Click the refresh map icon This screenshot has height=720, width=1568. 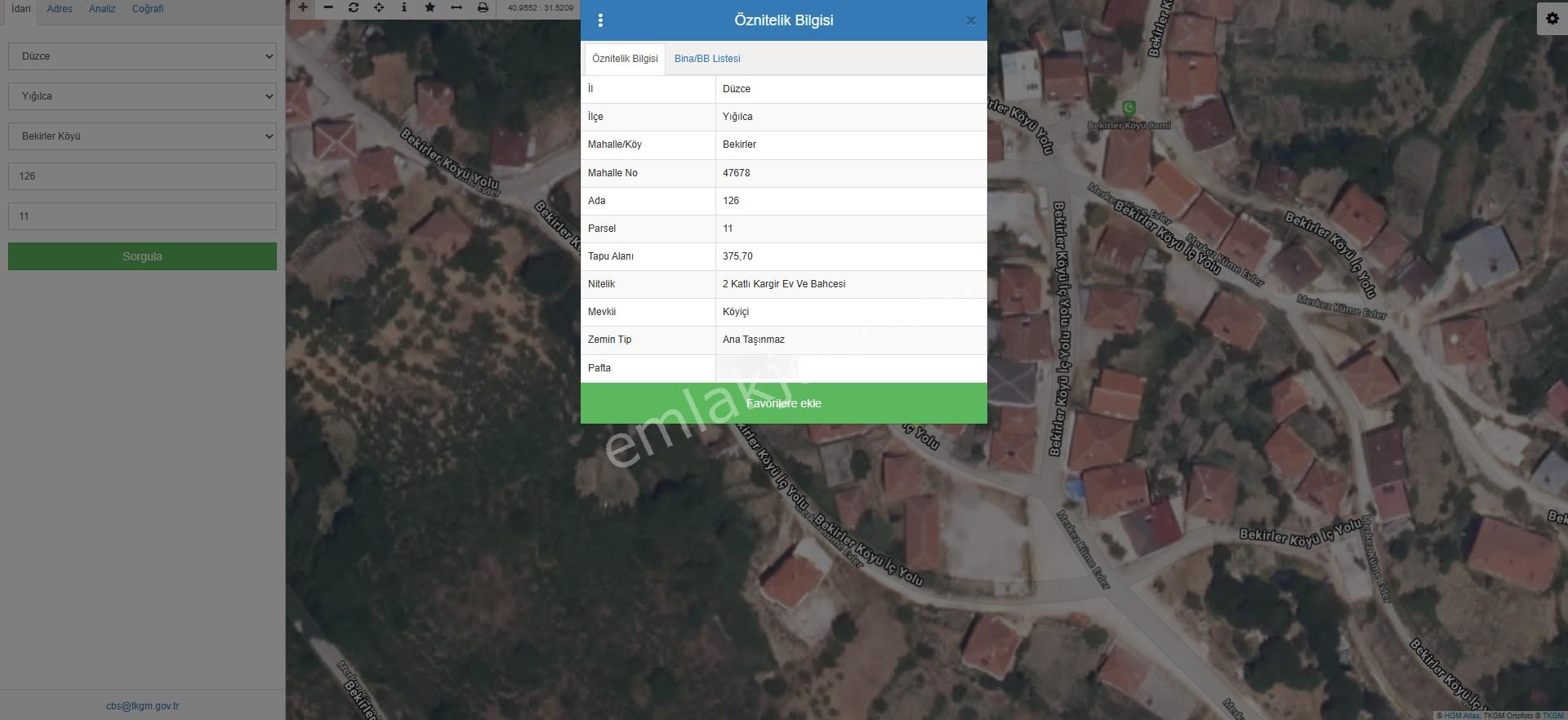tap(354, 7)
